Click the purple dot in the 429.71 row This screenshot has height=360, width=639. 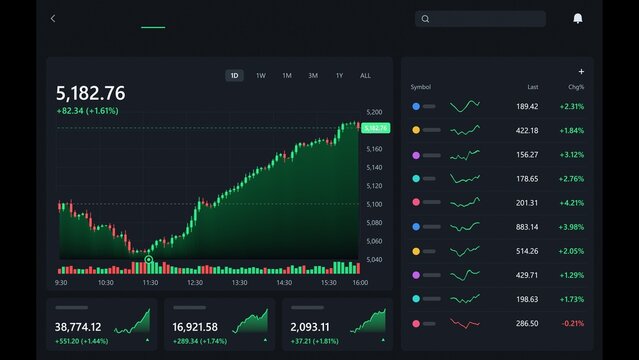416,275
